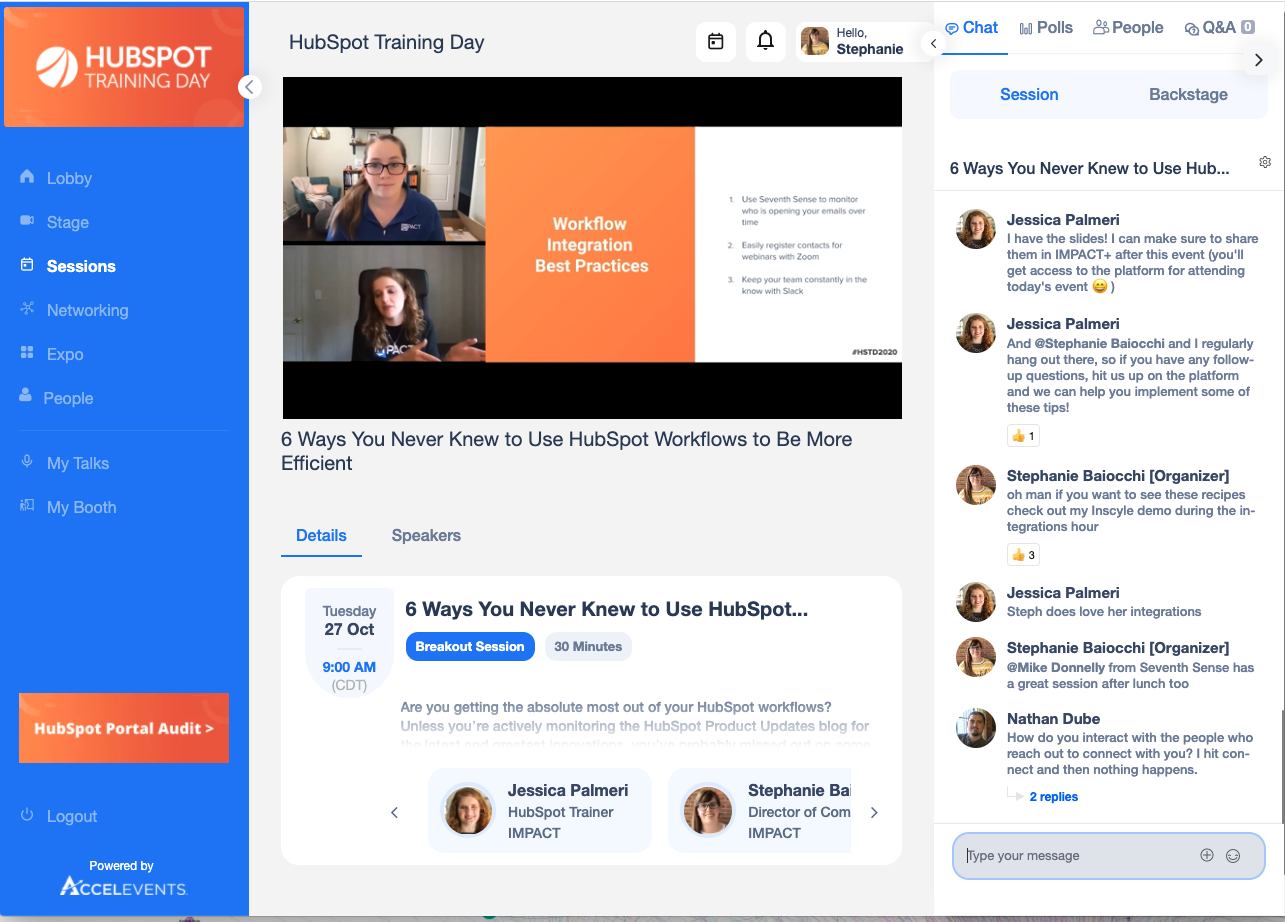The image size is (1285, 922).
Task: Open the Networking section
Action: 87,310
